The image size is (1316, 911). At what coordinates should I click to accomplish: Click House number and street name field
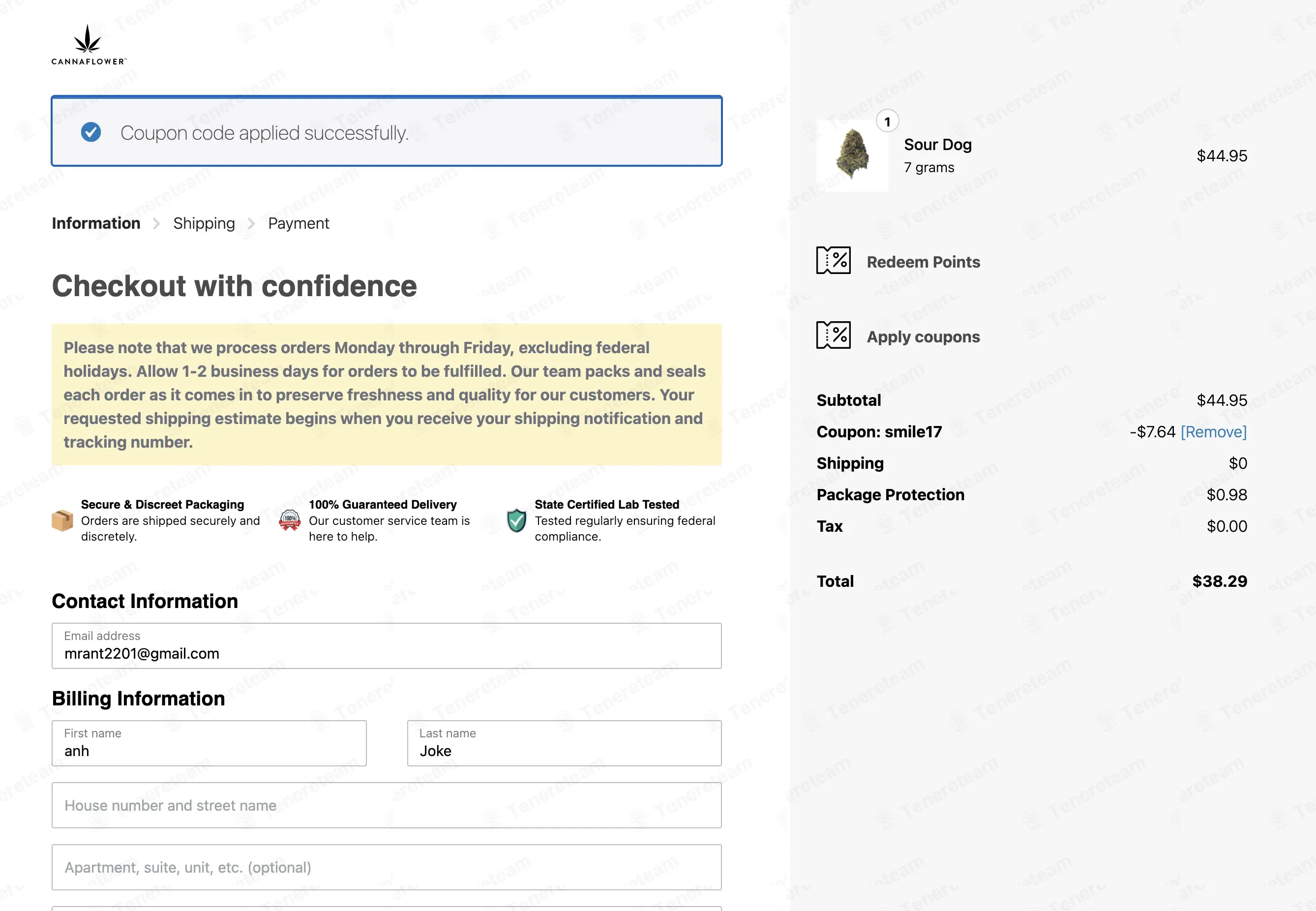tap(387, 805)
